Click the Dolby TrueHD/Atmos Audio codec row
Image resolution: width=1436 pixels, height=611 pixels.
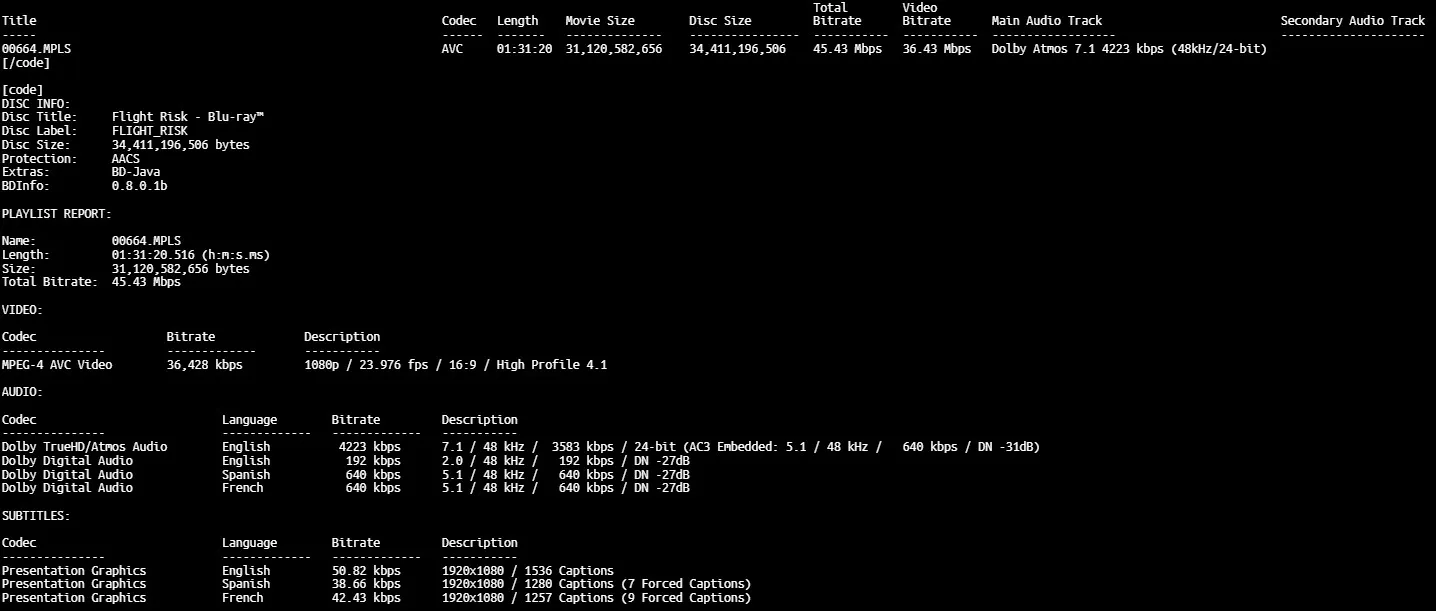click(x=84, y=447)
